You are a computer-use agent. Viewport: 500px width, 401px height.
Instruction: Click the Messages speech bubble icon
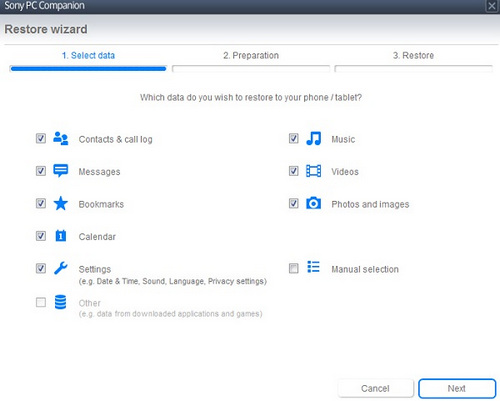click(x=61, y=171)
